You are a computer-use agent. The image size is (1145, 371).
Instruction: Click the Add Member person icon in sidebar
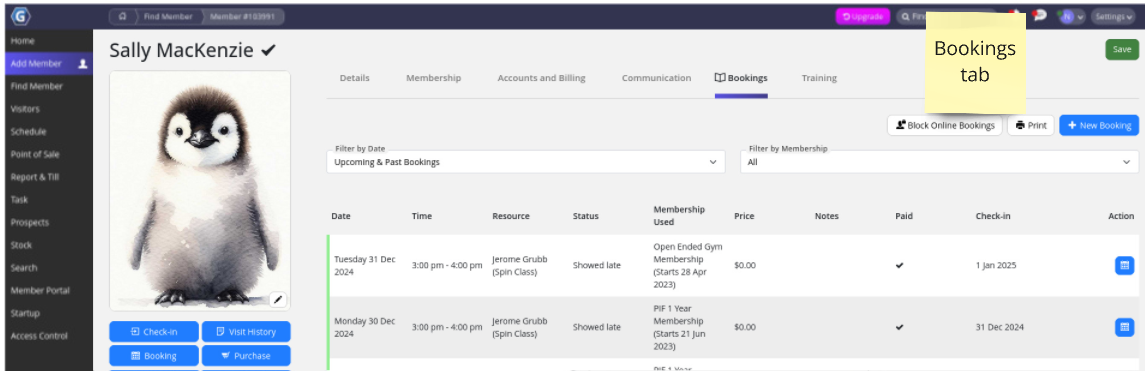[83, 64]
